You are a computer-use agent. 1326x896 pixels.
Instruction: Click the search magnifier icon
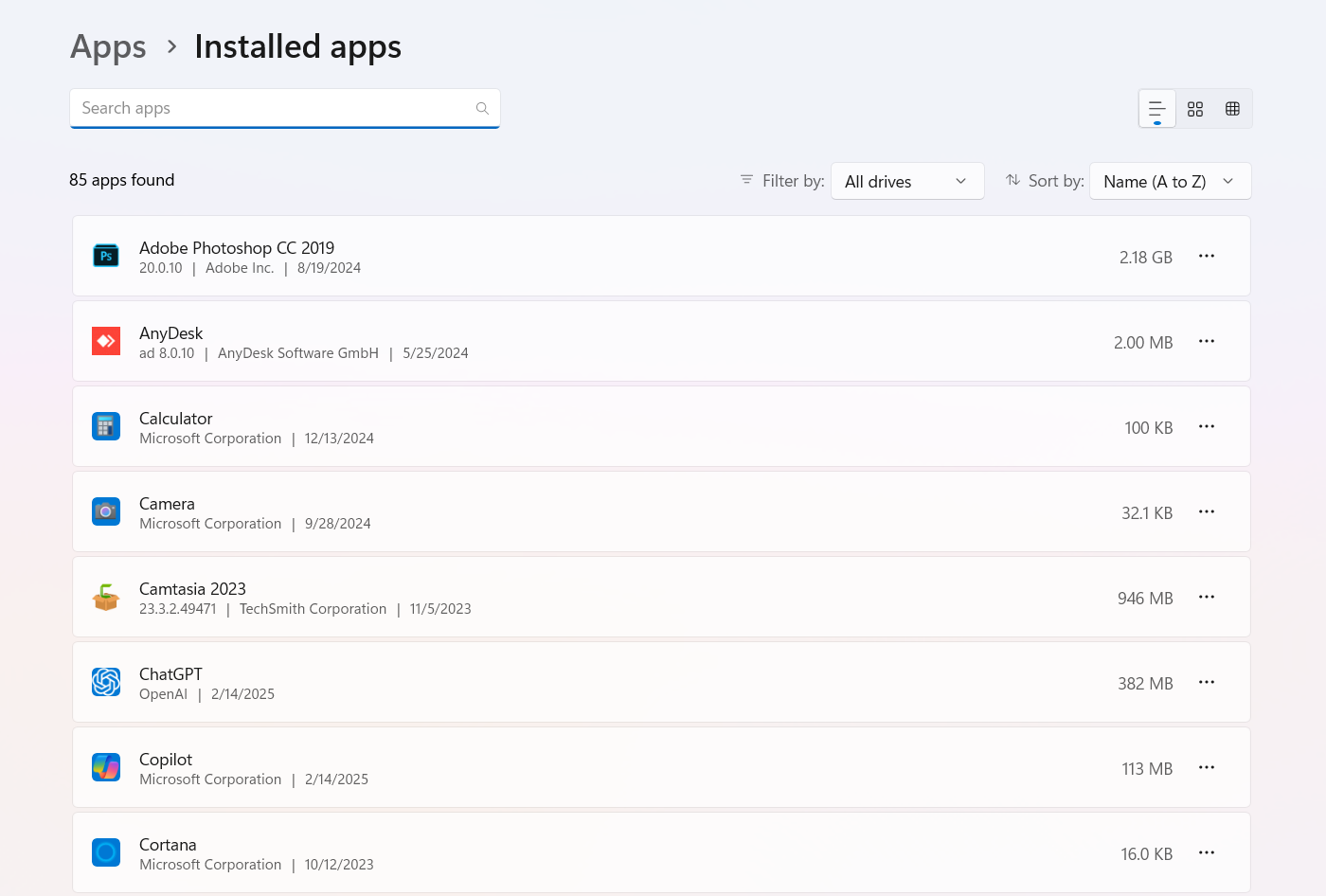(x=482, y=108)
